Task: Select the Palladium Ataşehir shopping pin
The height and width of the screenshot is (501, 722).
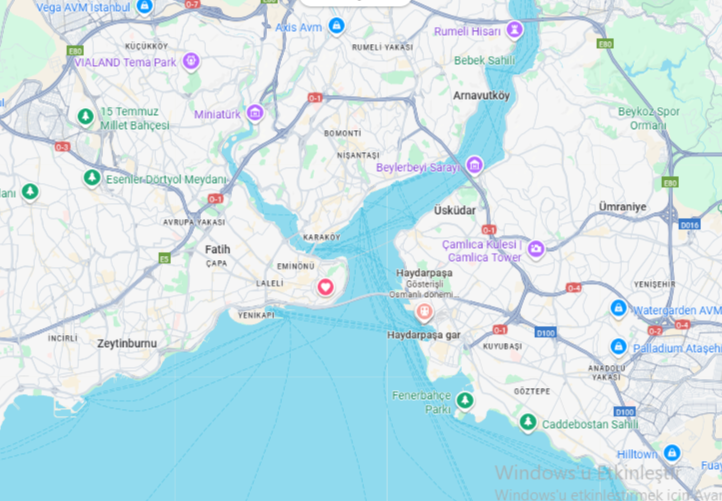Action: [x=618, y=347]
